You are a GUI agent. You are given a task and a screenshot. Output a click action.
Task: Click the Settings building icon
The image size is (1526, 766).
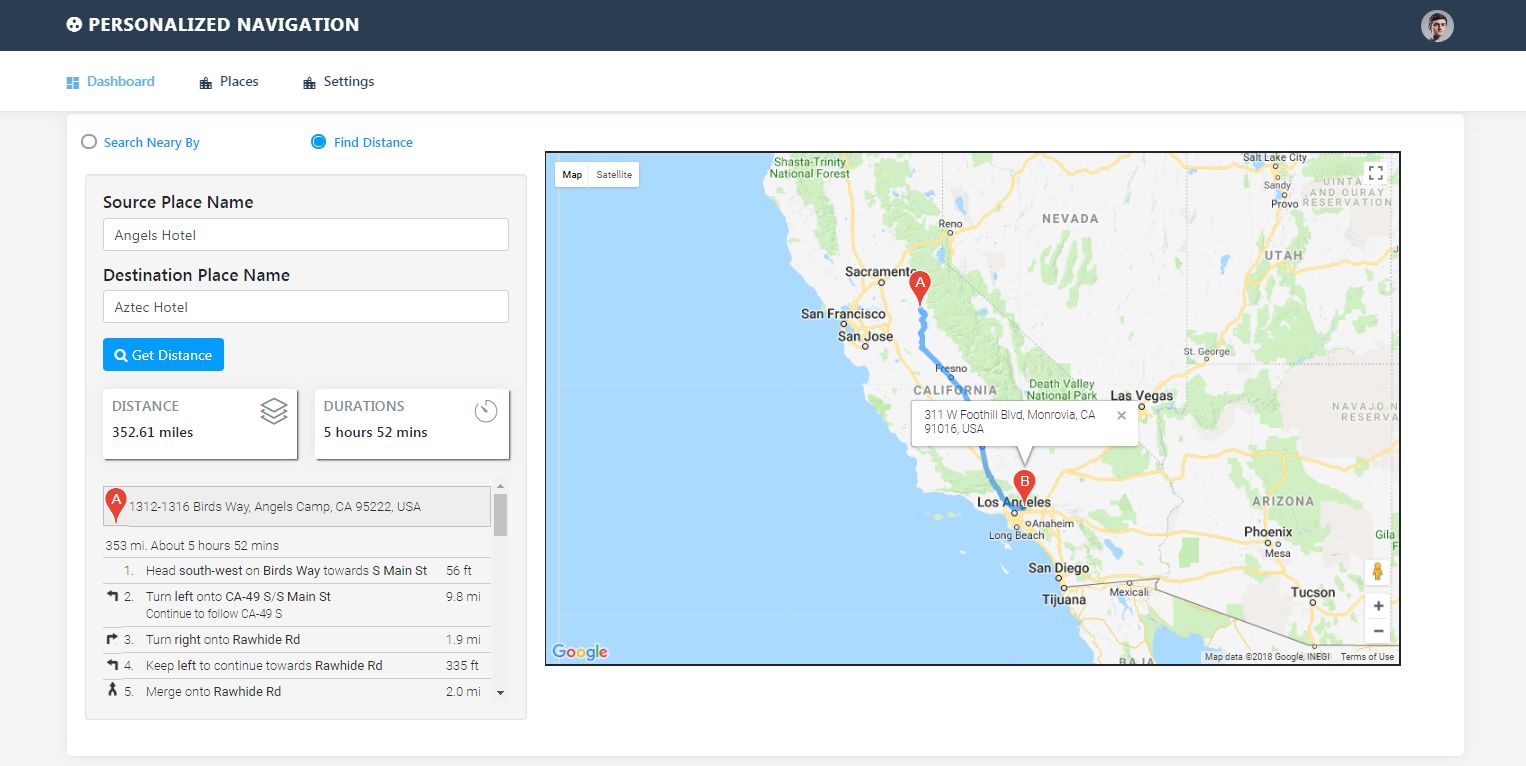[x=309, y=83]
